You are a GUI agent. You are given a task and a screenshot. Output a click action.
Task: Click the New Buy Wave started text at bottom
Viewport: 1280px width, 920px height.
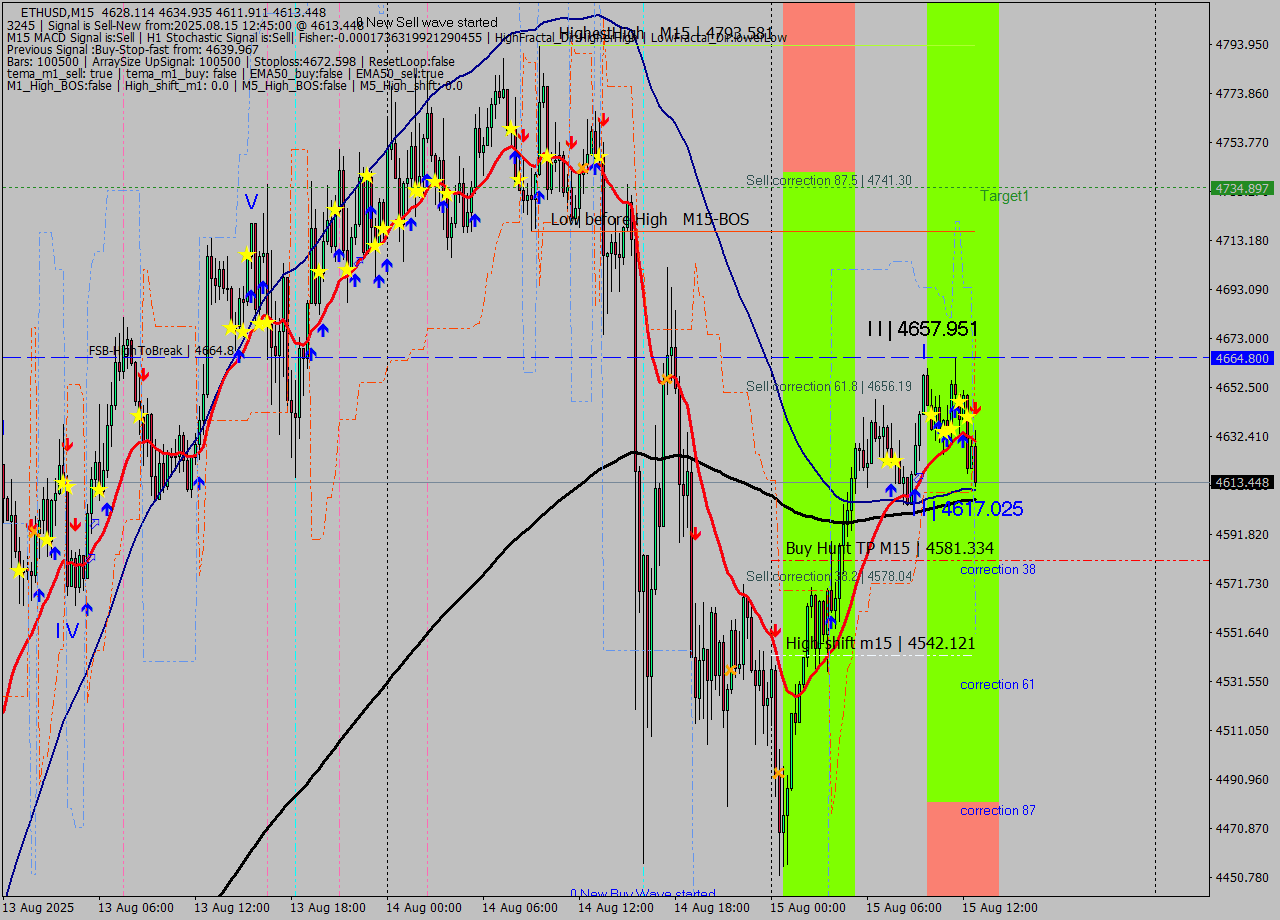tap(645, 893)
